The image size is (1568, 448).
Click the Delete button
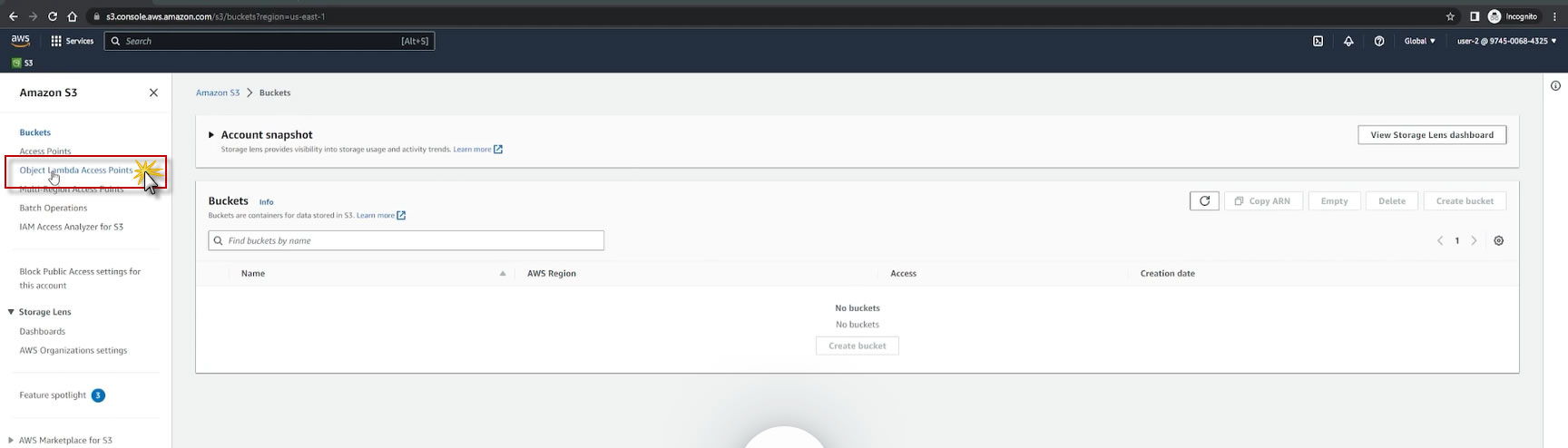pyautogui.click(x=1392, y=201)
